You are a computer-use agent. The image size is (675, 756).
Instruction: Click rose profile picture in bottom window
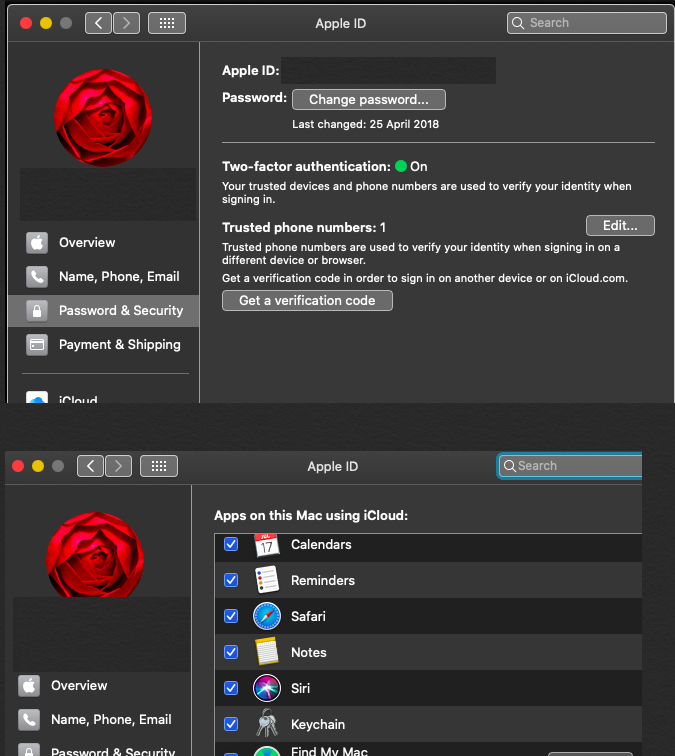point(95,555)
